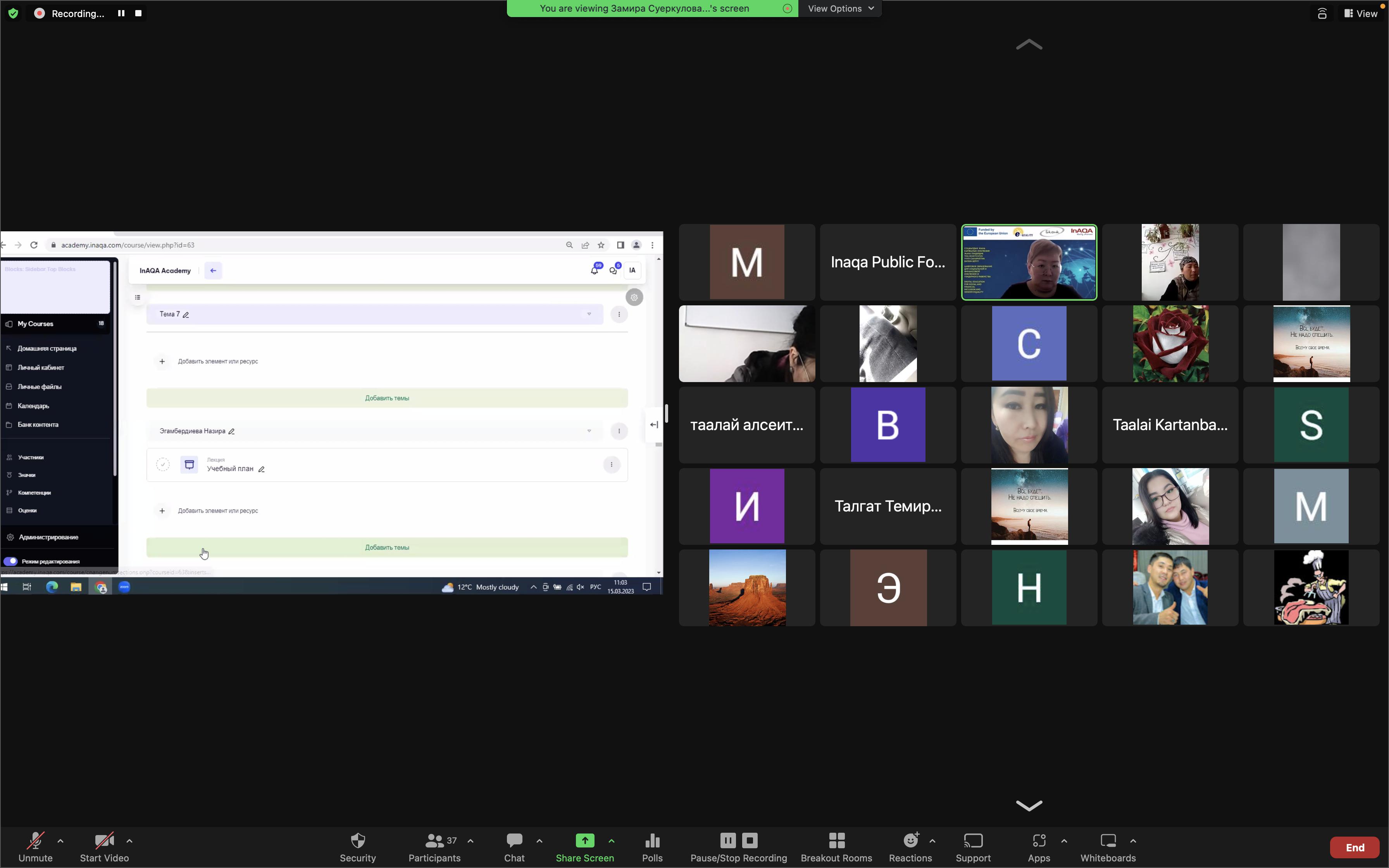The image size is (1389, 868).
Task: Open the View Options dropdown
Action: (840, 9)
